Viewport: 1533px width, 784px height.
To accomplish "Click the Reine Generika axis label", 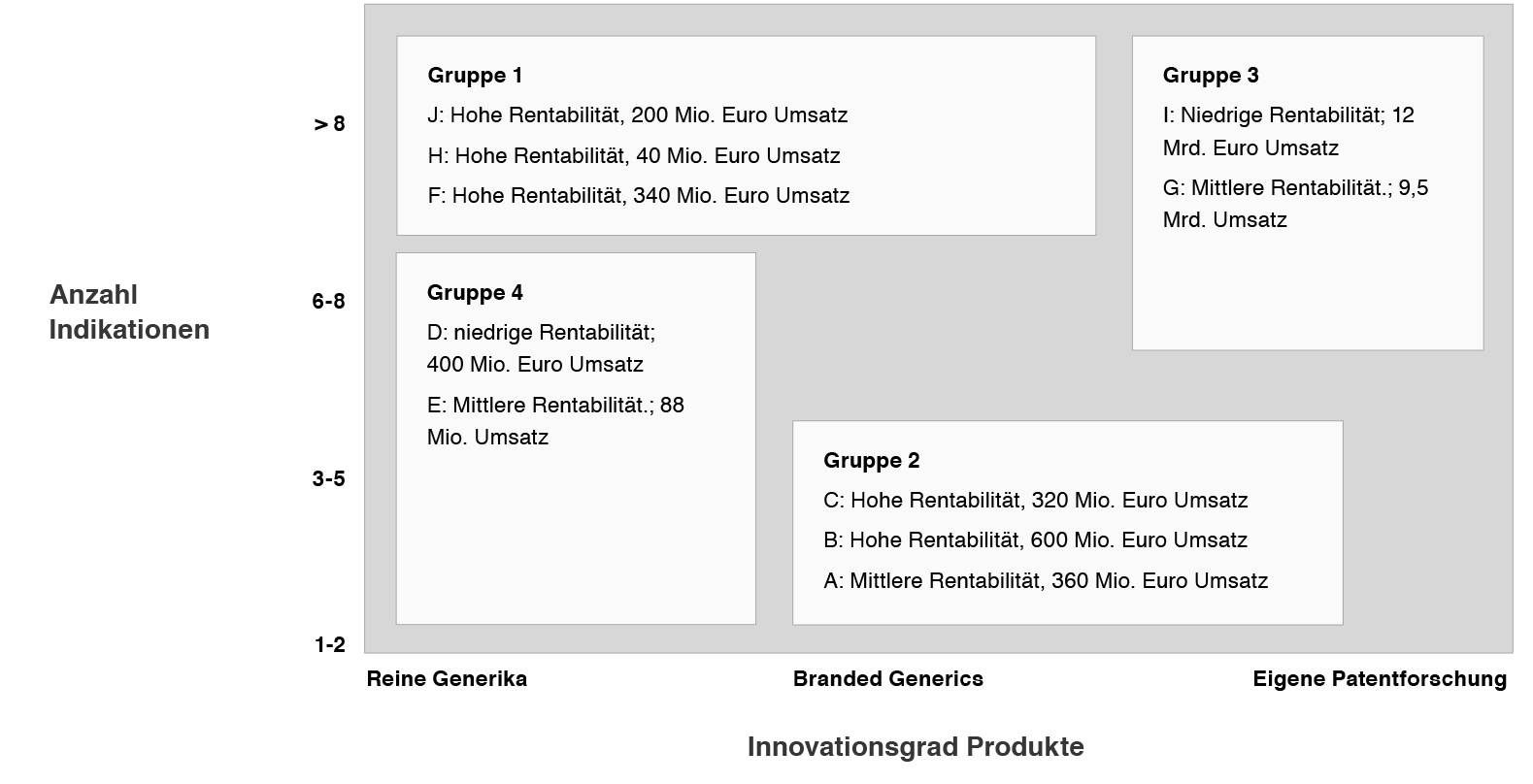I will 447,679.
